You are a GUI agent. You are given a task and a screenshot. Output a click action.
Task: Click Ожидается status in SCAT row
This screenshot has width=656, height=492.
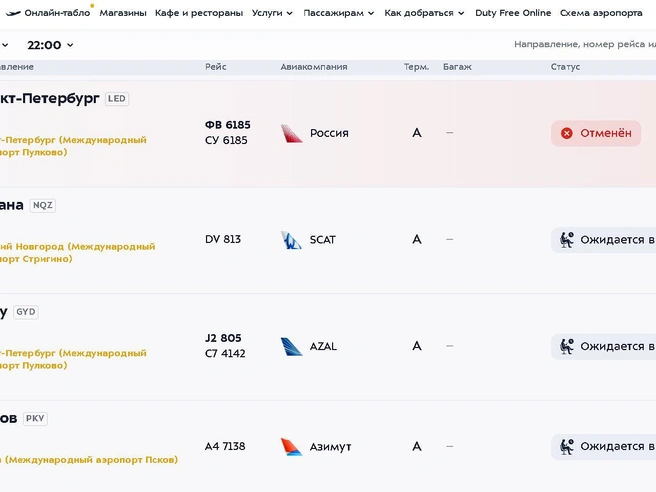coord(603,240)
